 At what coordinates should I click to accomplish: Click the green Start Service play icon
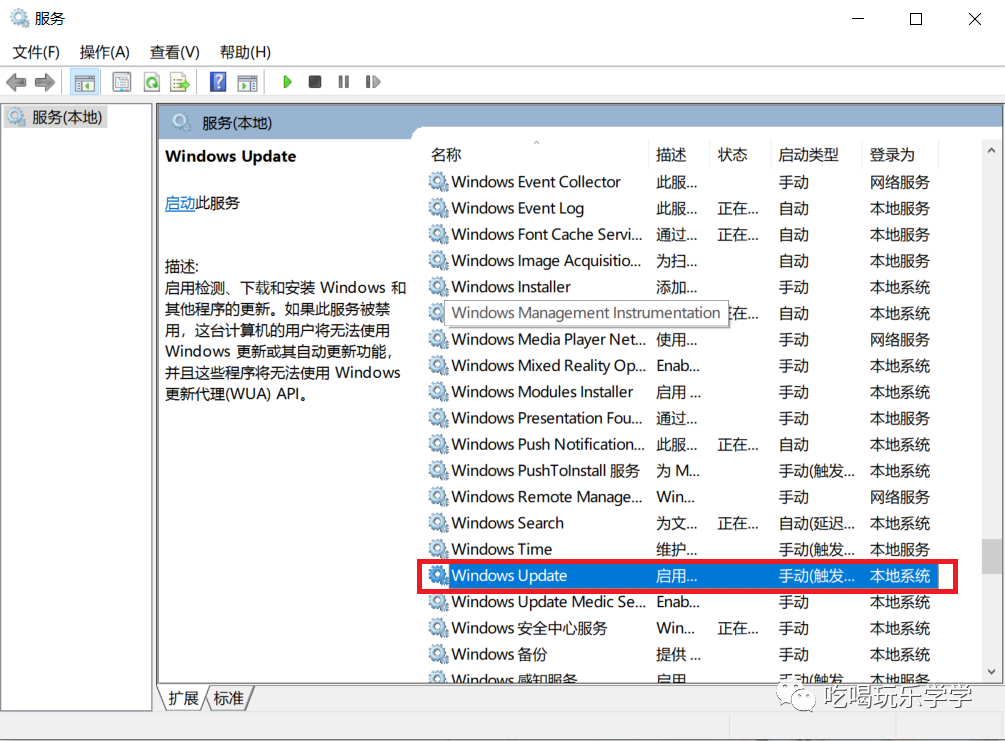pyautogui.click(x=287, y=82)
